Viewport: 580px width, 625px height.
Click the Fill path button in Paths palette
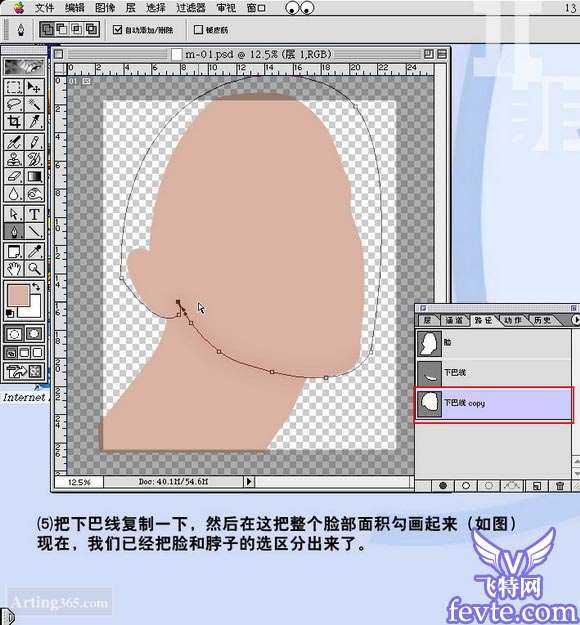click(443, 485)
